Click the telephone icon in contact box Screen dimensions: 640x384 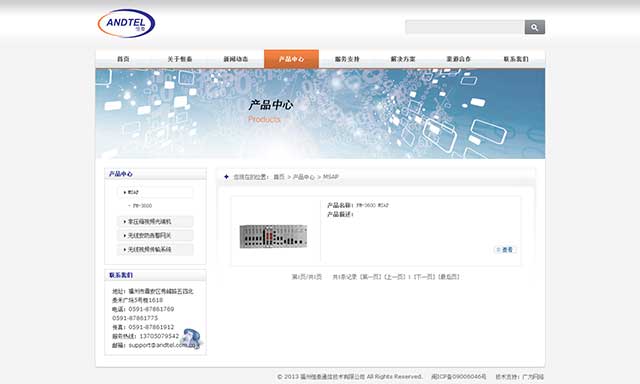[191, 338]
